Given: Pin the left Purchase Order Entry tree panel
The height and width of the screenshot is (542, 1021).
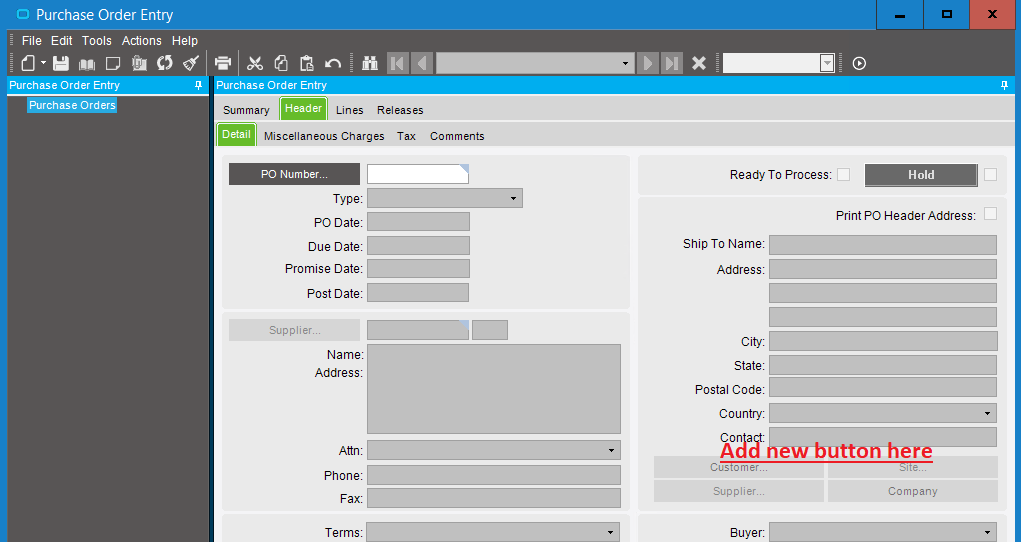Looking at the screenshot, I should click(199, 85).
